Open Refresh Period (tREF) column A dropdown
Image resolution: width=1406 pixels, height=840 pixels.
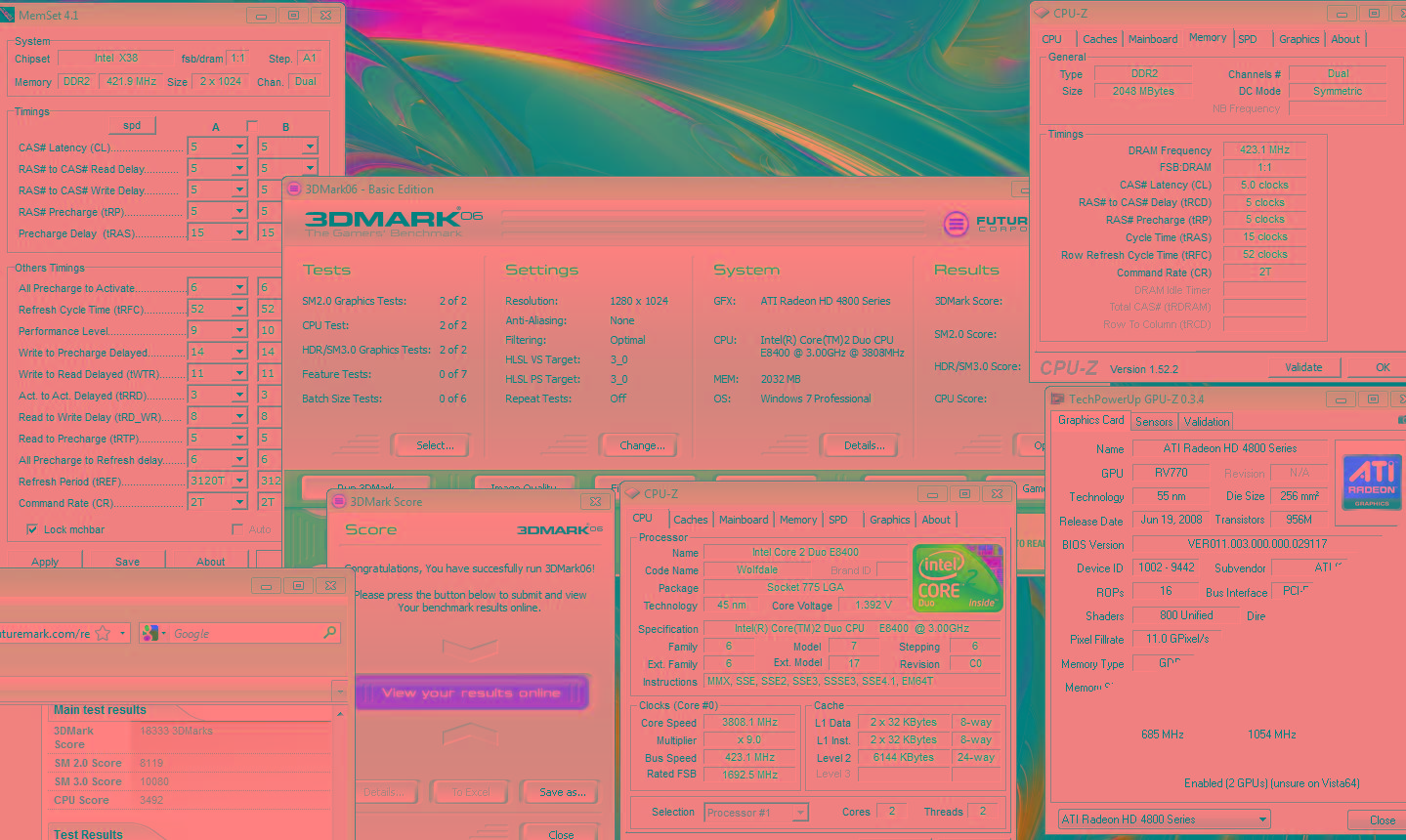point(238,481)
